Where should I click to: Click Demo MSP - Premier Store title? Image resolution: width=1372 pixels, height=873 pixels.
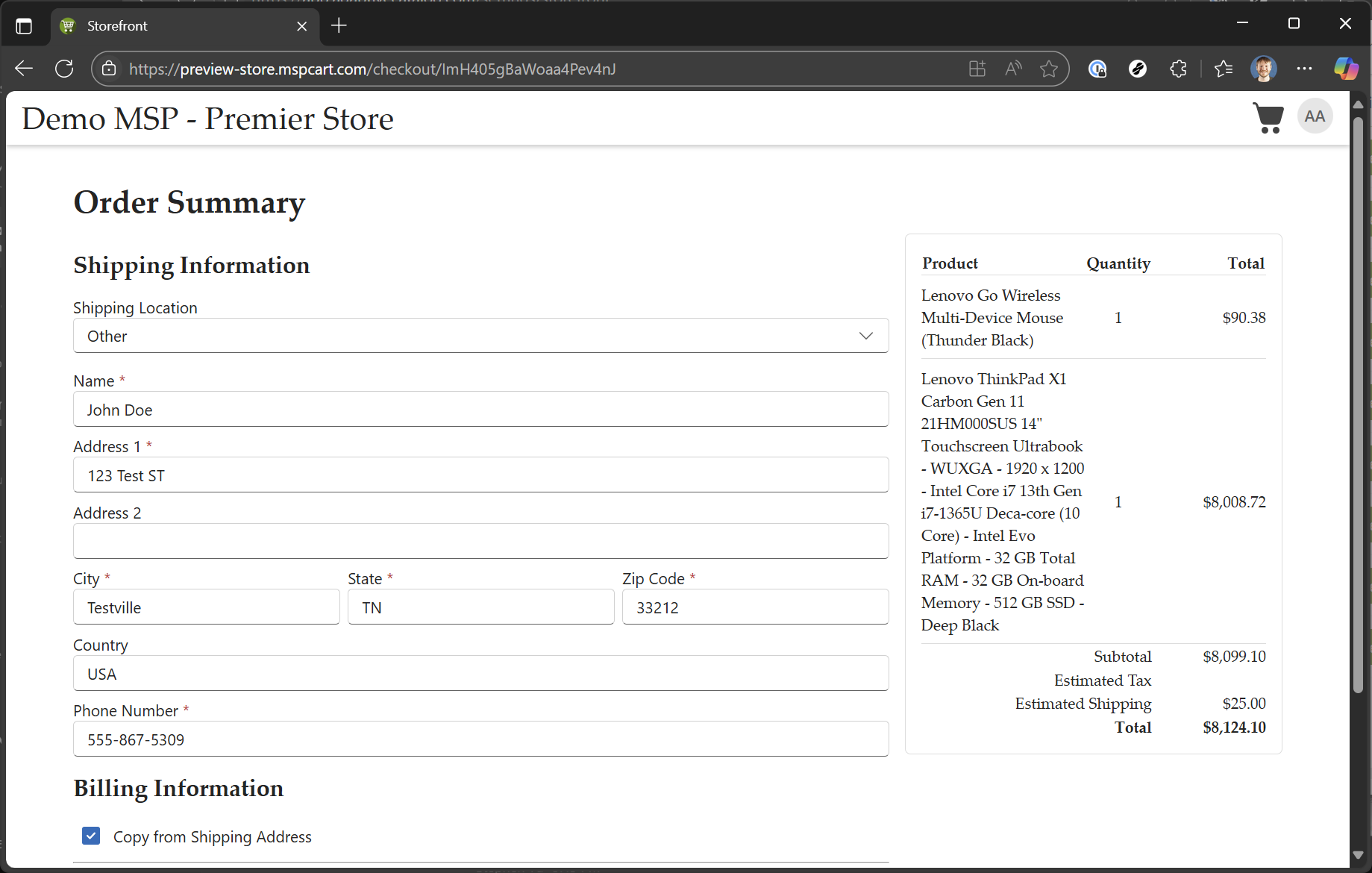pyautogui.click(x=207, y=118)
